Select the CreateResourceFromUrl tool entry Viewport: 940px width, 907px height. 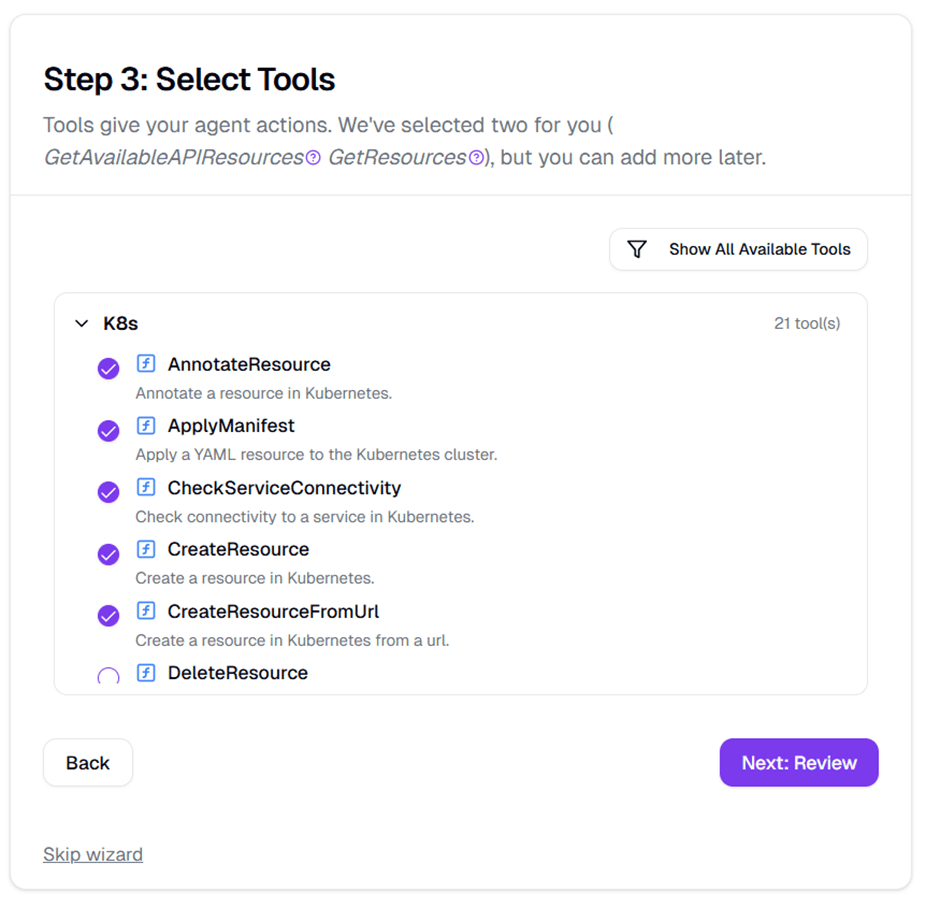tap(273, 611)
